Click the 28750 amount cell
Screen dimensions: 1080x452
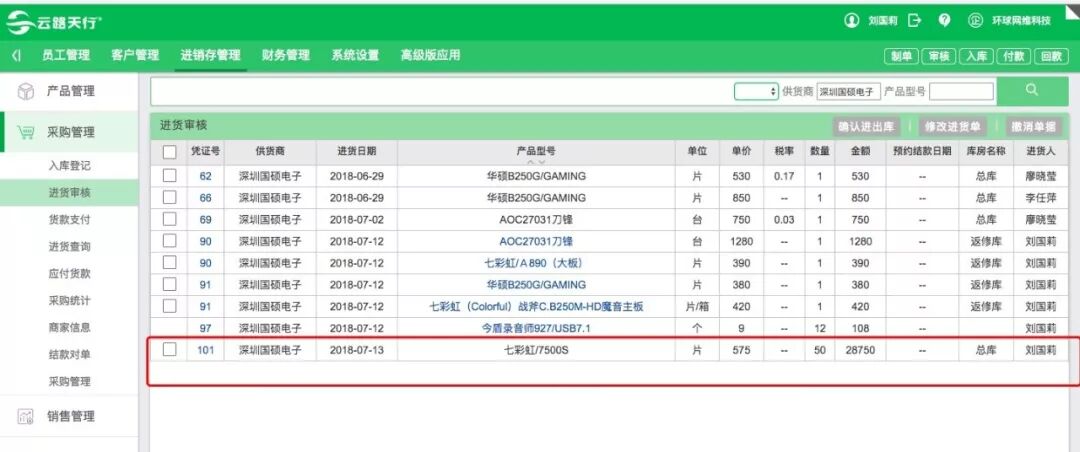click(860, 350)
